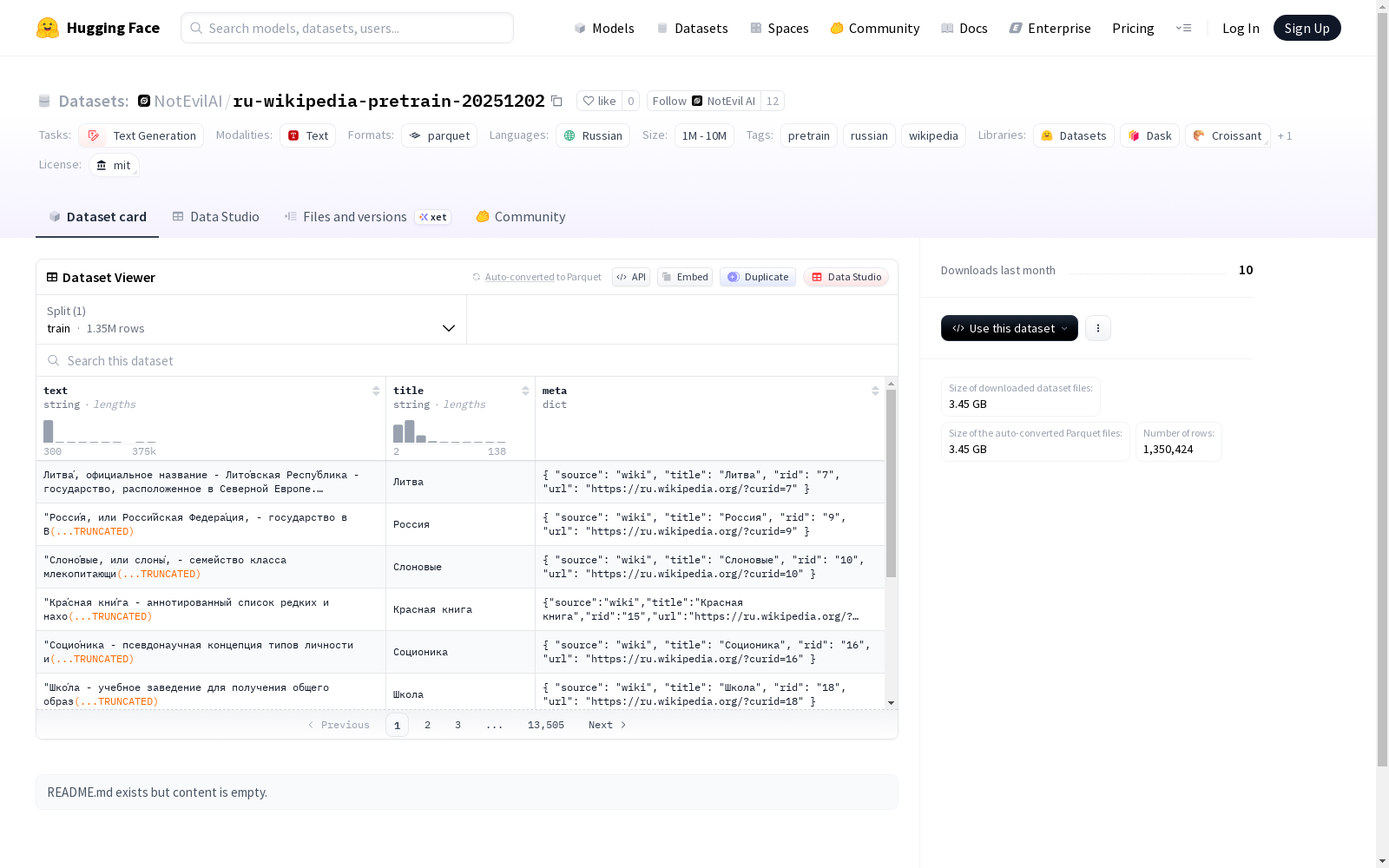The width and height of the screenshot is (1389, 868).
Task: Click the API button in Dataset Viewer
Action: 631,277
